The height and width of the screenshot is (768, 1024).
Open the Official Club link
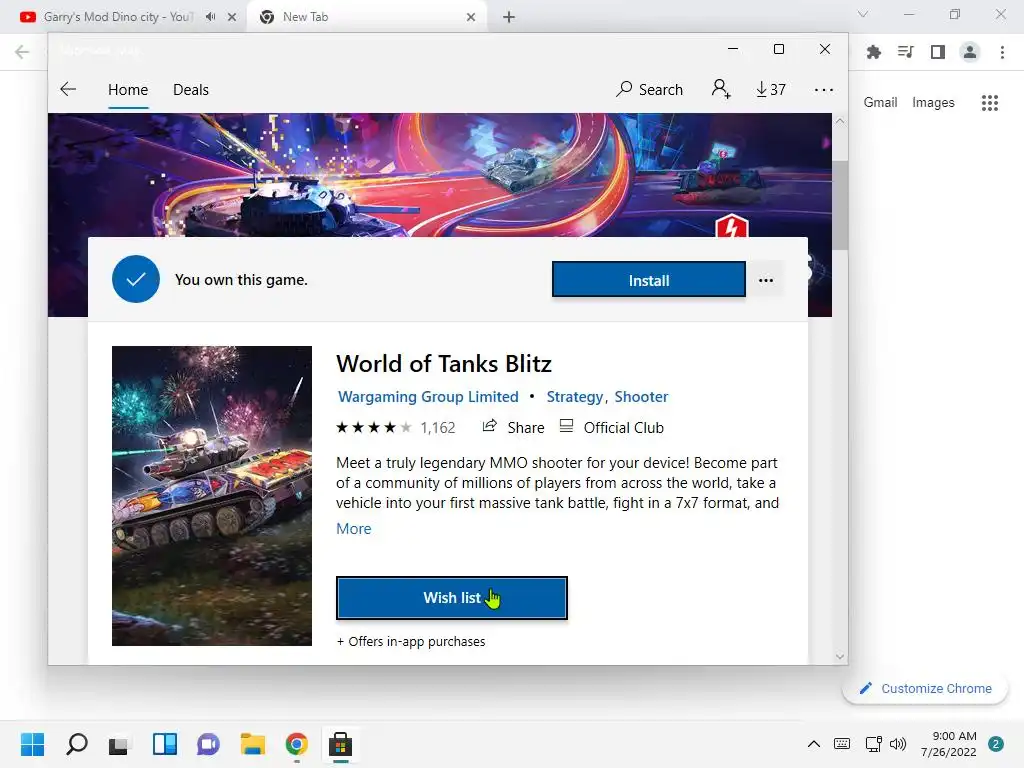612,427
